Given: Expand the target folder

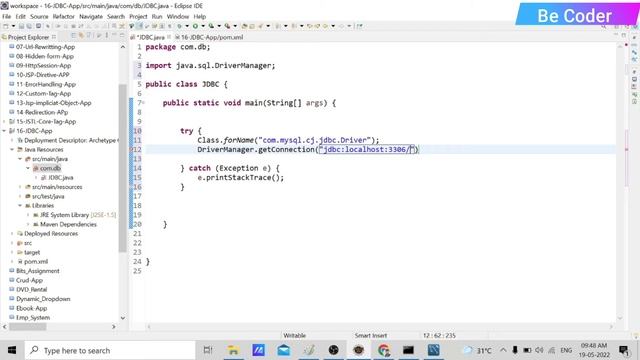Looking at the screenshot, I should click(12, 252).
